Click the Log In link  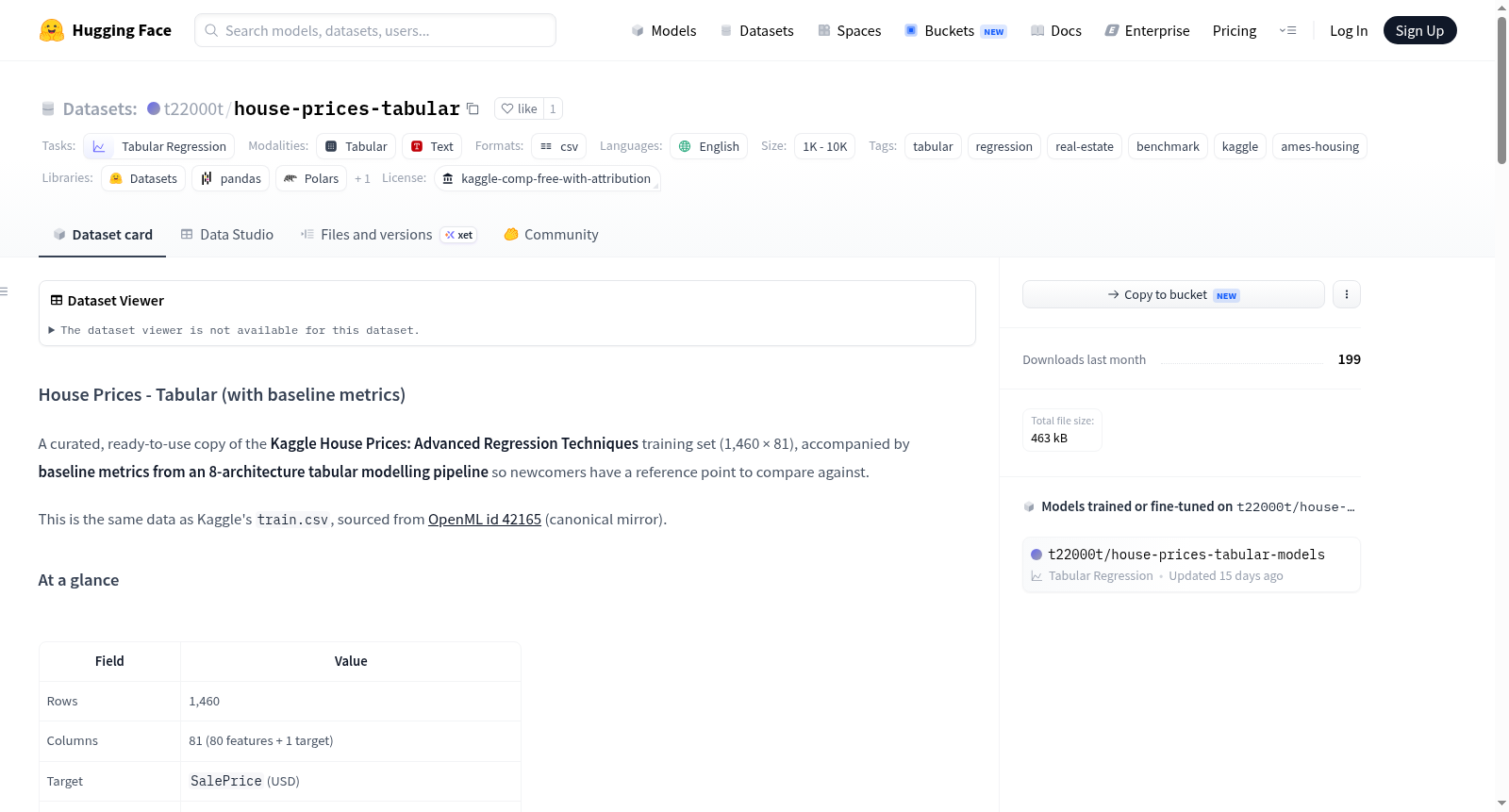tap(1349, 31)
